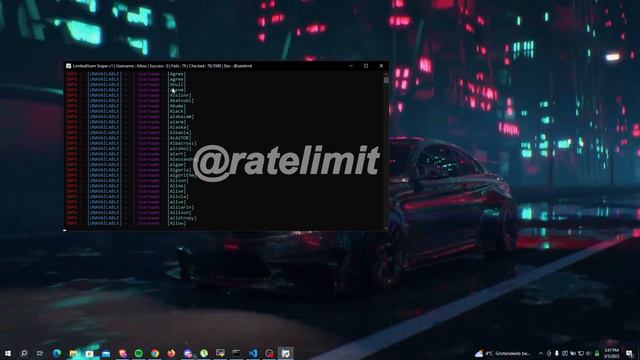
Task: Open the clock and date in the taskbar
Action: point(611,353)
